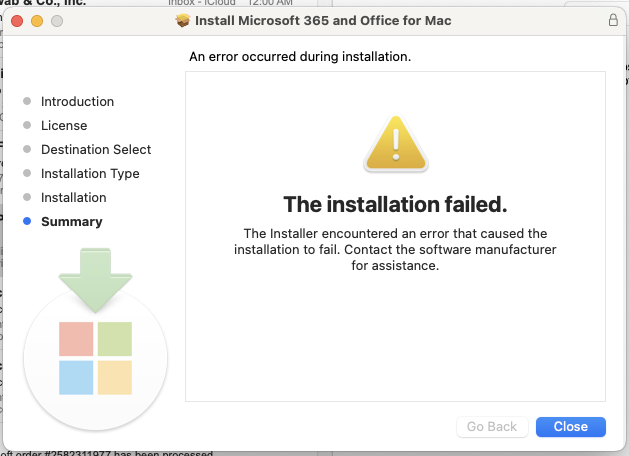Select the Installation Type step
This screenshot has height=456, width=629.
[90, 173]
